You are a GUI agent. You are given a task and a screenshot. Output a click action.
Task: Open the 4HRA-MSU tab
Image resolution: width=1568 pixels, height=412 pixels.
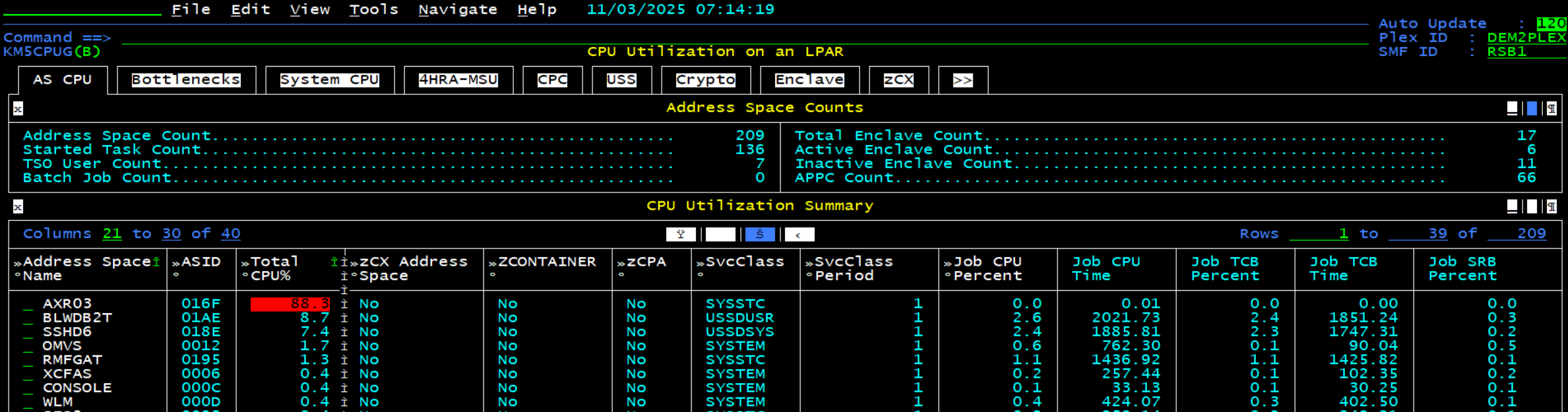tap(458, 80)
